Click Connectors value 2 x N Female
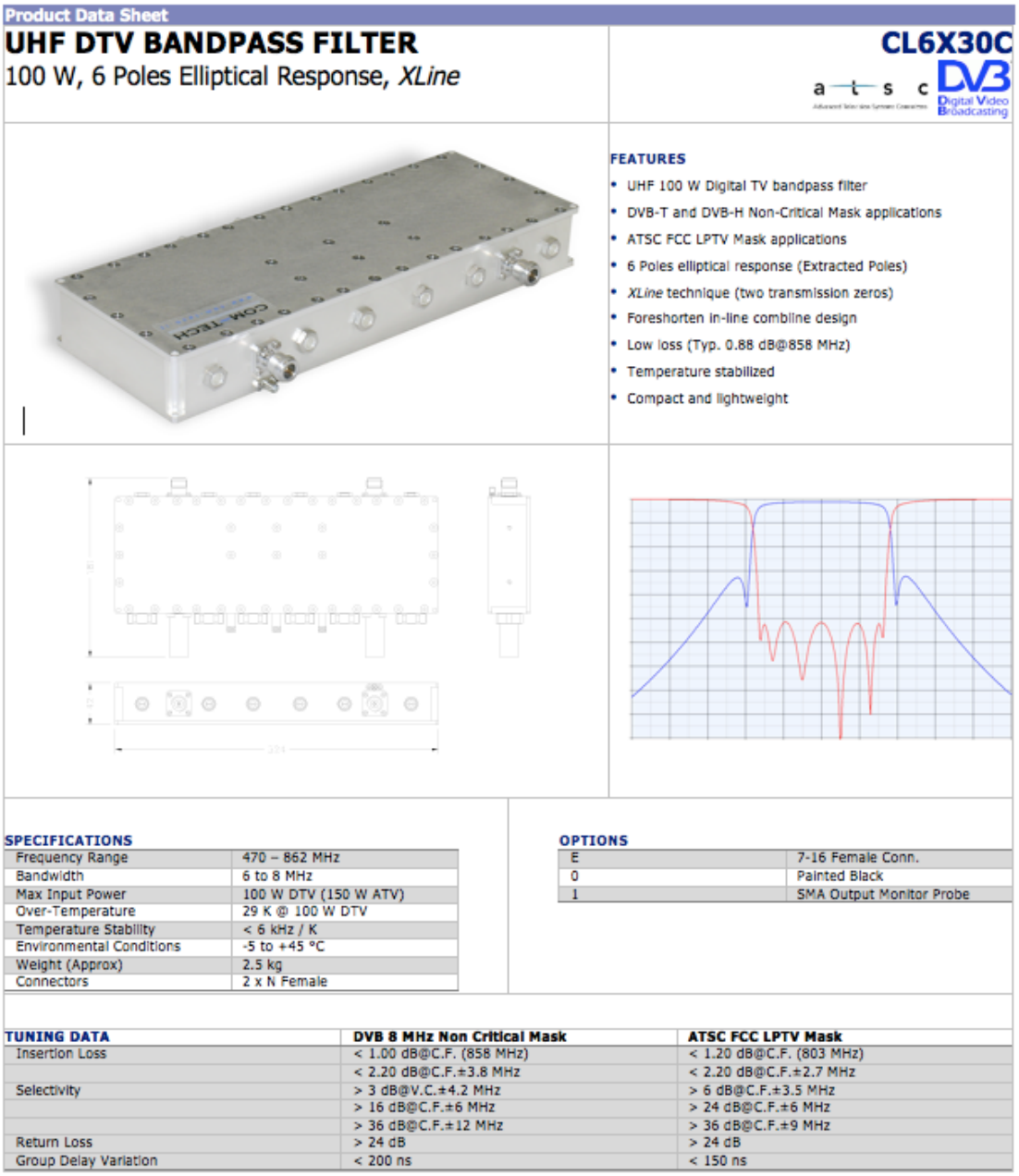 tap(285, 982)
